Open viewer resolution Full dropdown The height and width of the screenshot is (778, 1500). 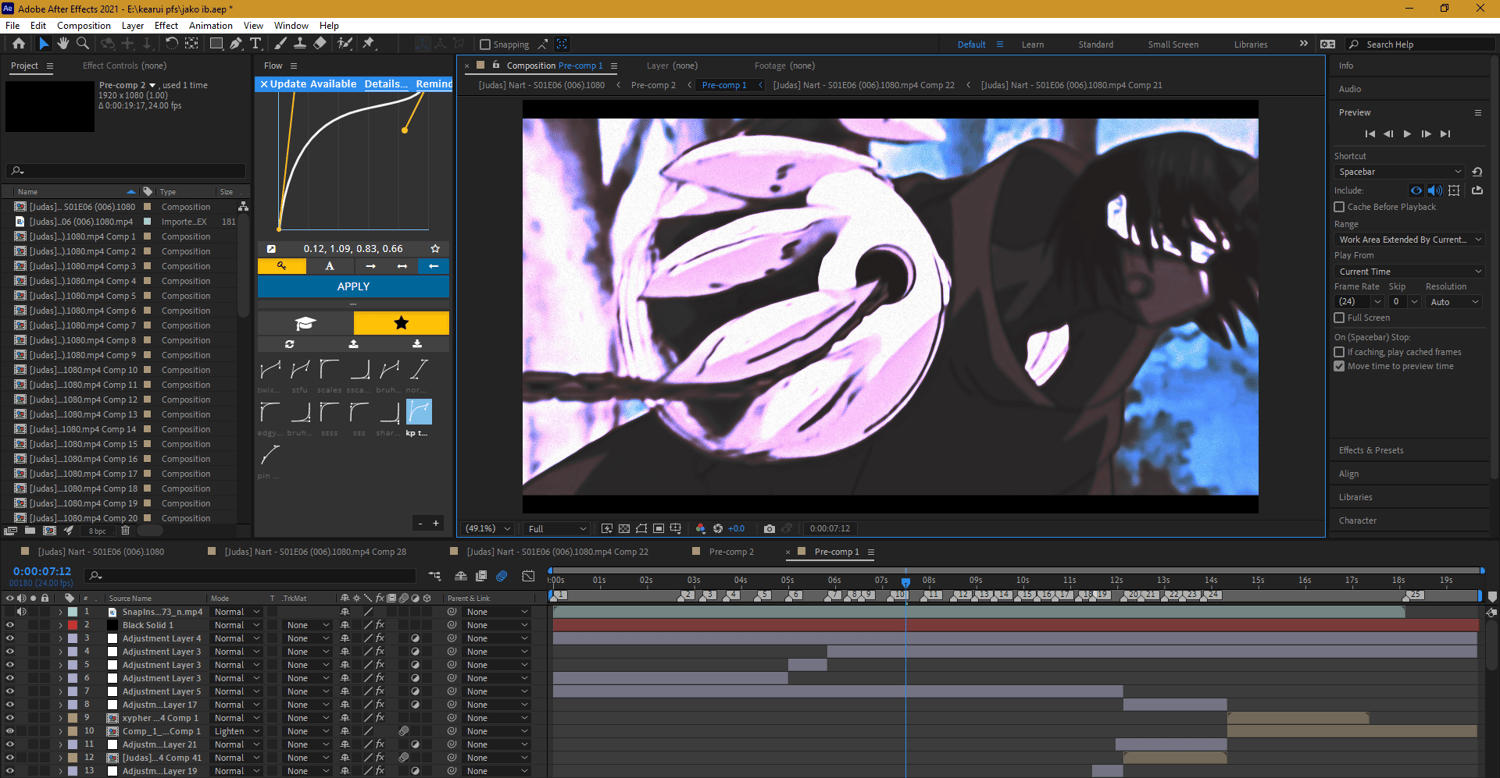tap(556, 528)
